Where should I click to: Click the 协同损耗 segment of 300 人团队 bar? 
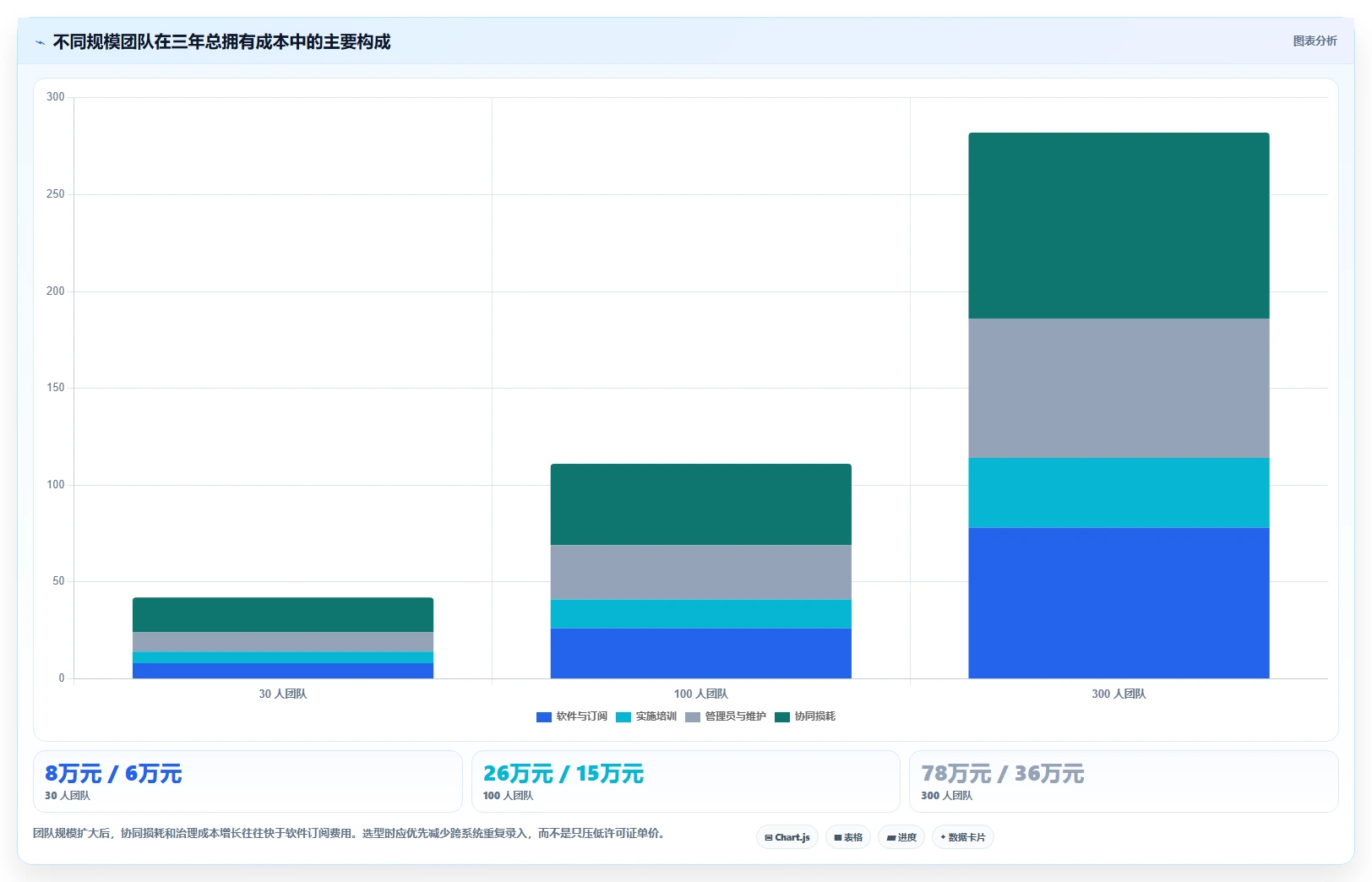[1119, 226]
